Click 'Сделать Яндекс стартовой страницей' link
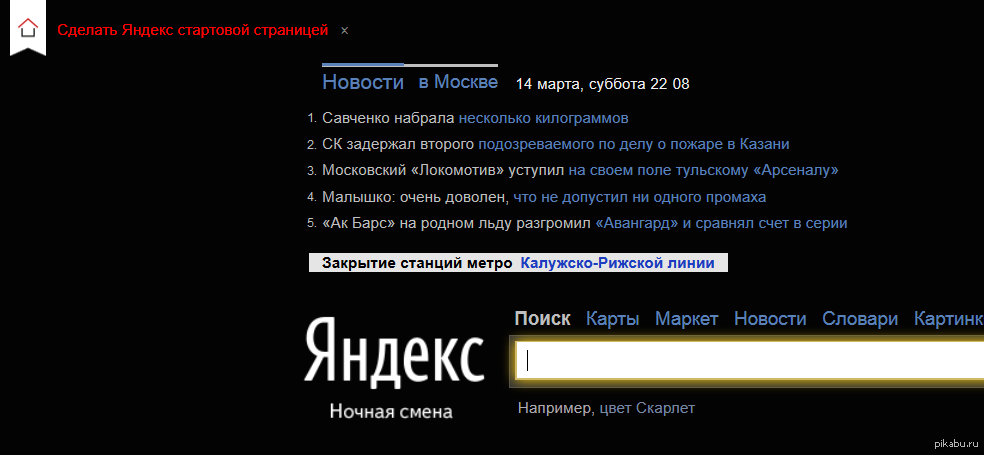This screenshot has height=455, width=984. 193,30
